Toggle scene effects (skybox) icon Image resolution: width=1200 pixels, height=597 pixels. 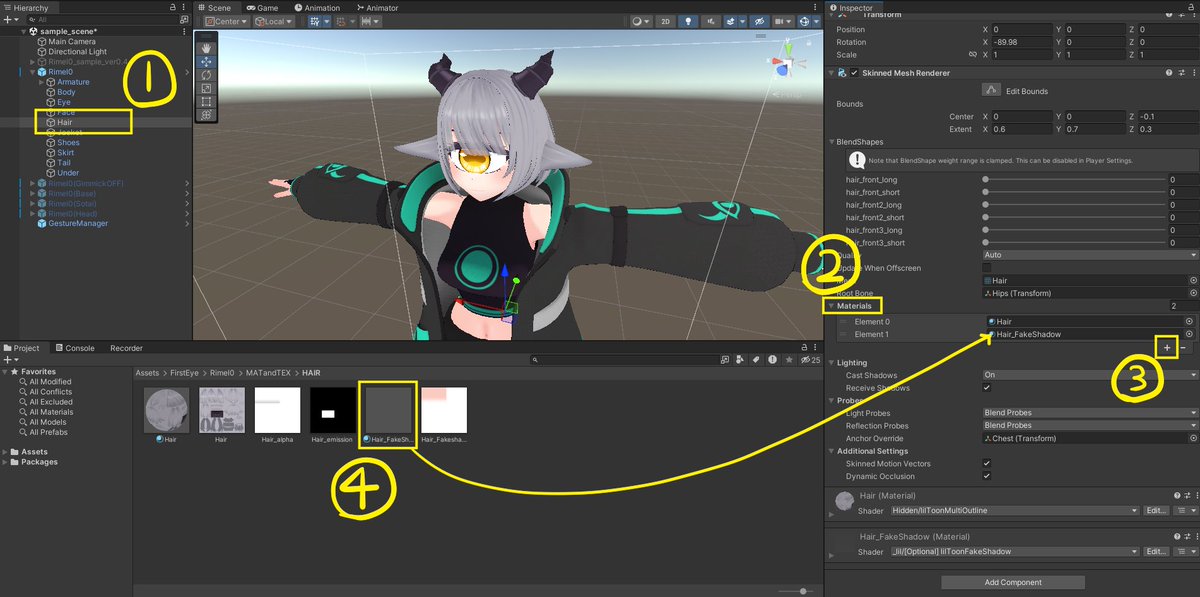tap(732, 21)
